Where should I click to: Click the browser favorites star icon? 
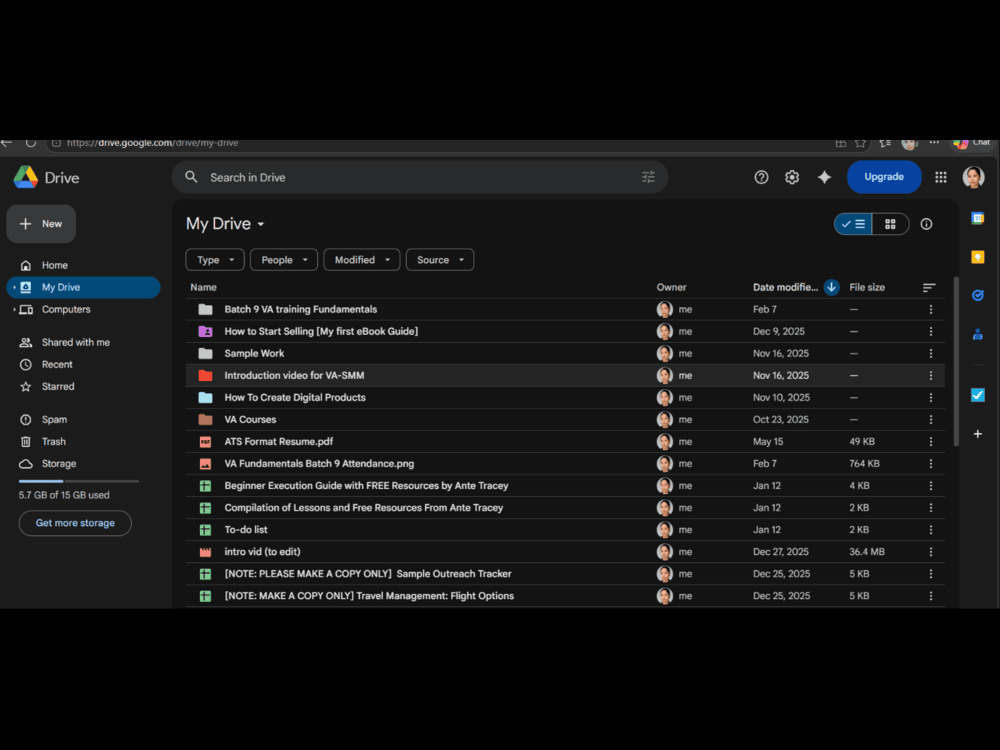coord(860,143)
